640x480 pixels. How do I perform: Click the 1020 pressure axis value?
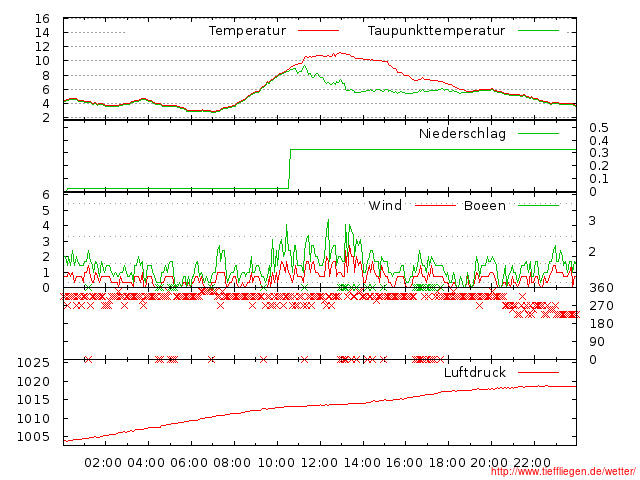(x=33, y=382)
